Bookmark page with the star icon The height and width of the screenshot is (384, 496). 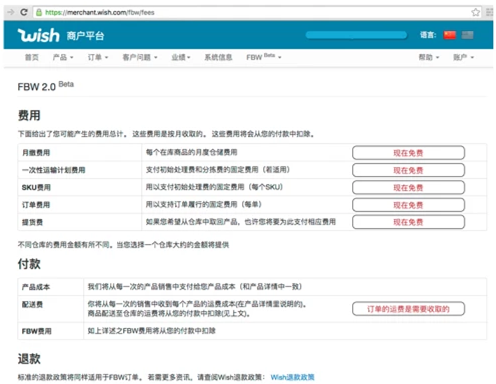(475, 12)
